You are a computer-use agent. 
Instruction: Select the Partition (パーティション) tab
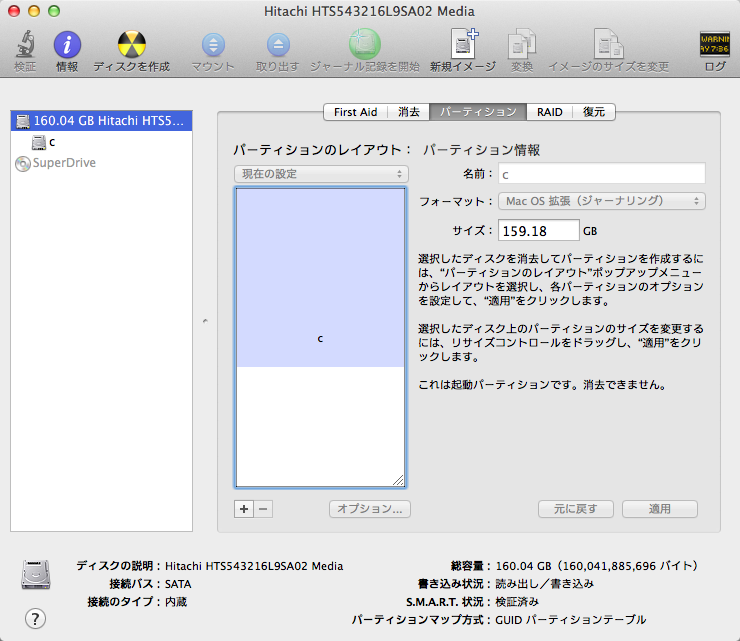tap(478, 112)
